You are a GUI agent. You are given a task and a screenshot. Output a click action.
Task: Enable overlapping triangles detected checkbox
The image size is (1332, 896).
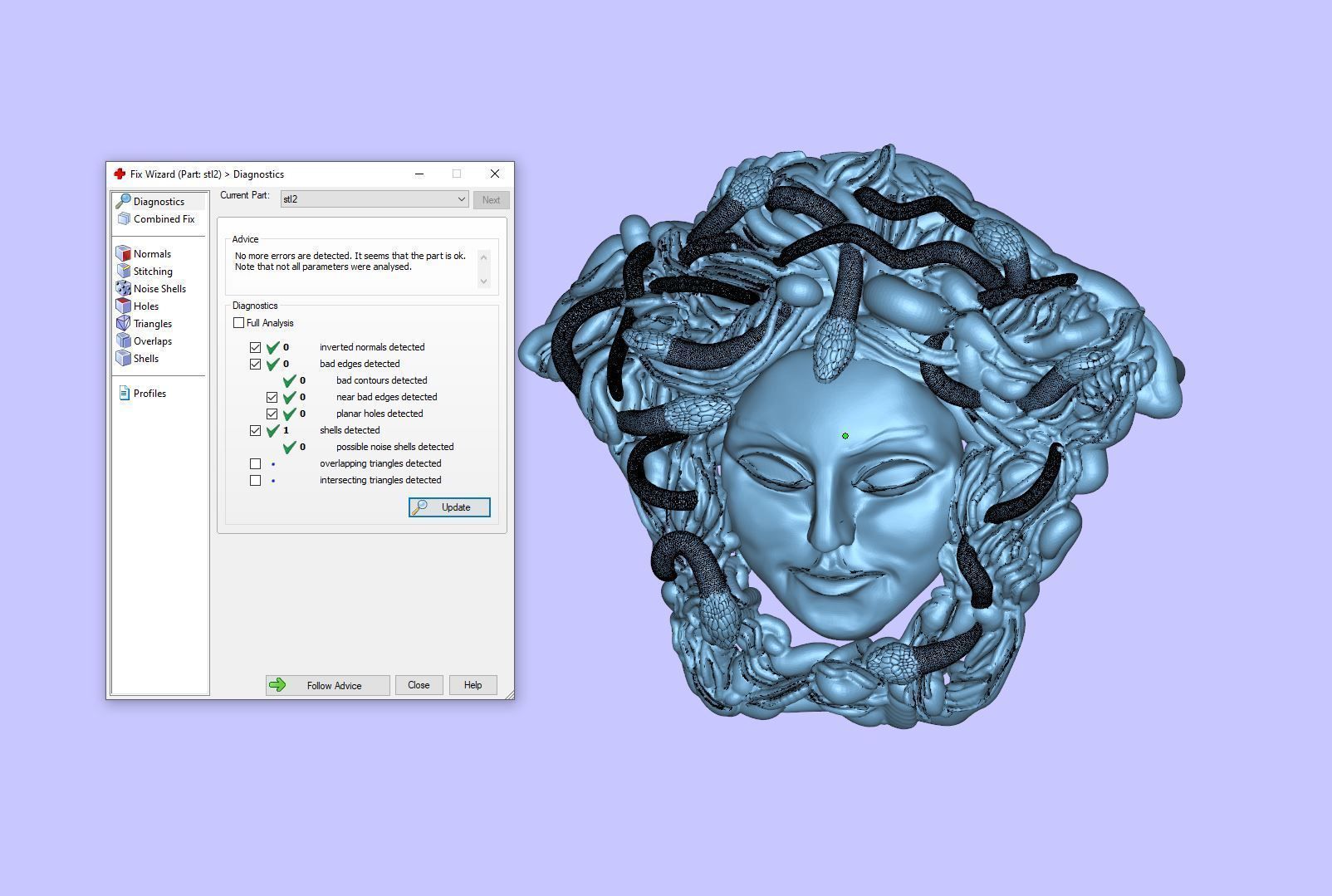click(256, 464)
